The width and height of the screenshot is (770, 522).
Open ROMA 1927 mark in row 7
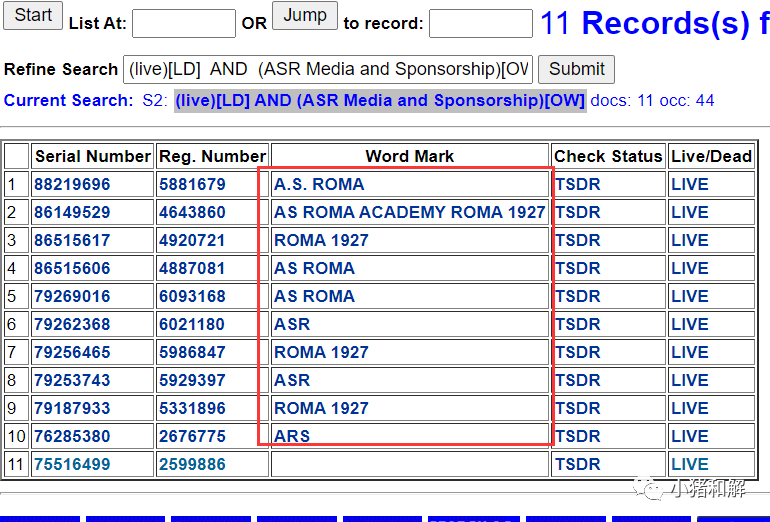coord(321,352)
